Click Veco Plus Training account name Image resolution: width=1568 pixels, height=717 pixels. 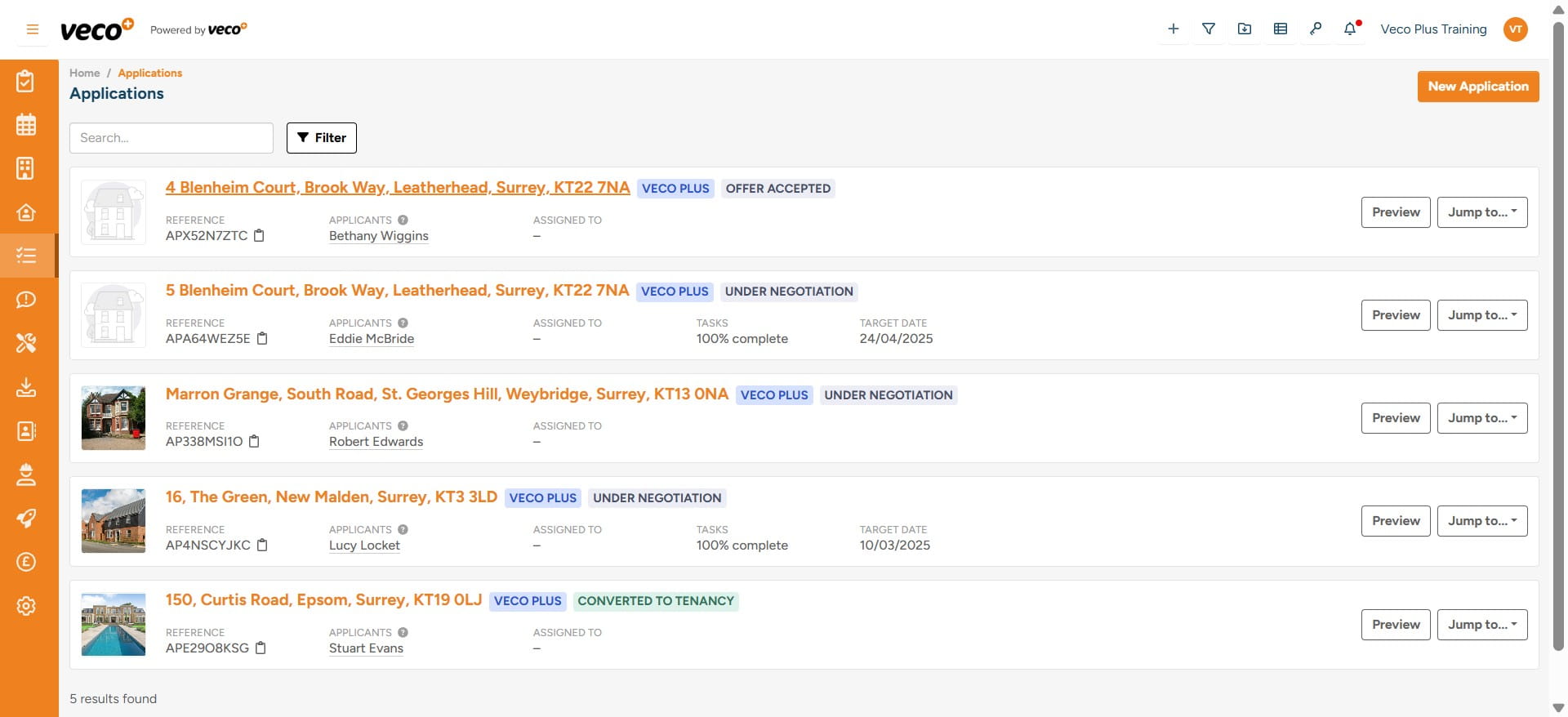point(1433,29)
